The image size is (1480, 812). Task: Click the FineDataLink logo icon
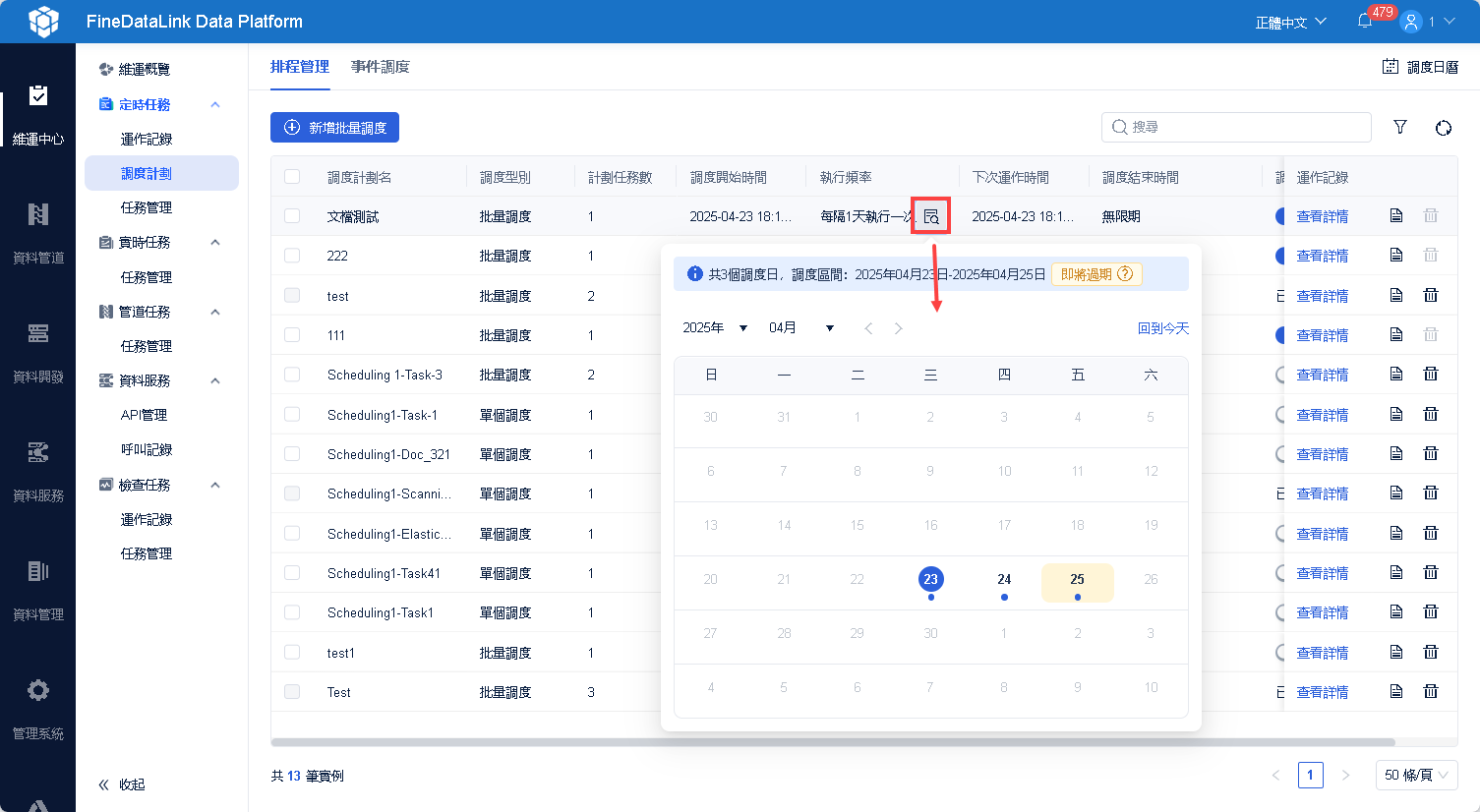point(43,22)
